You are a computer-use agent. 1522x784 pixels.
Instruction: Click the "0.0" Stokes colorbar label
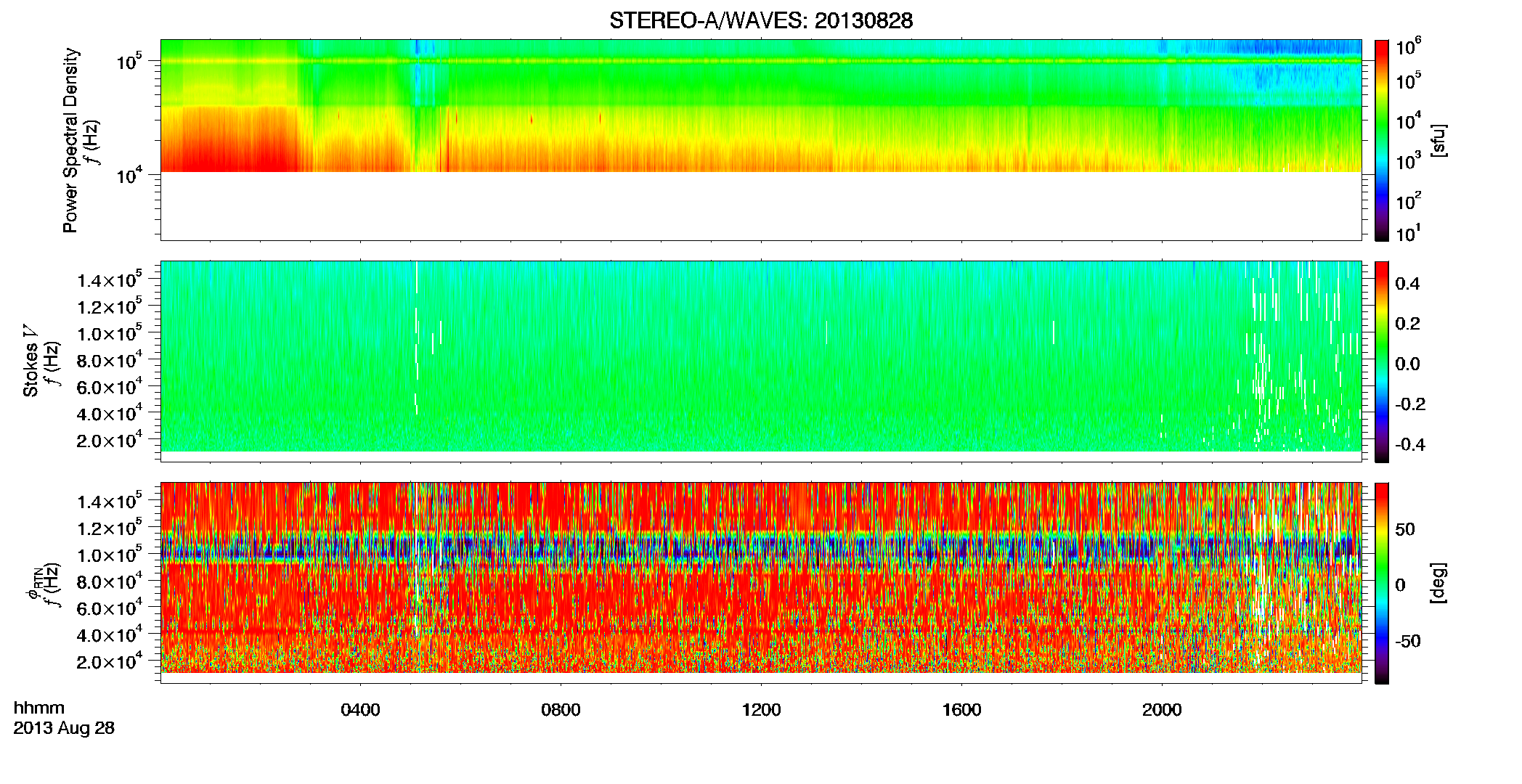click(x=1408, y=364)
